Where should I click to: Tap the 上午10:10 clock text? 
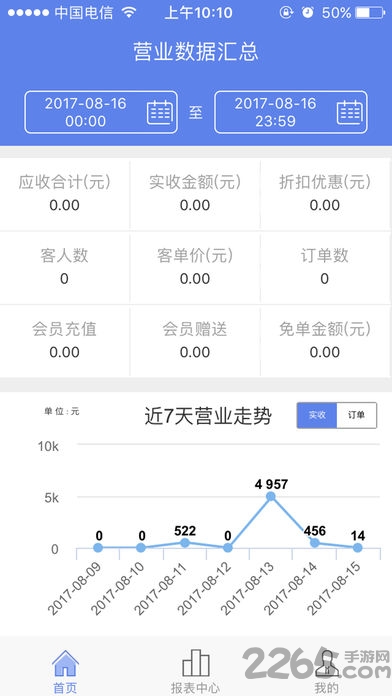click(198, 12)
